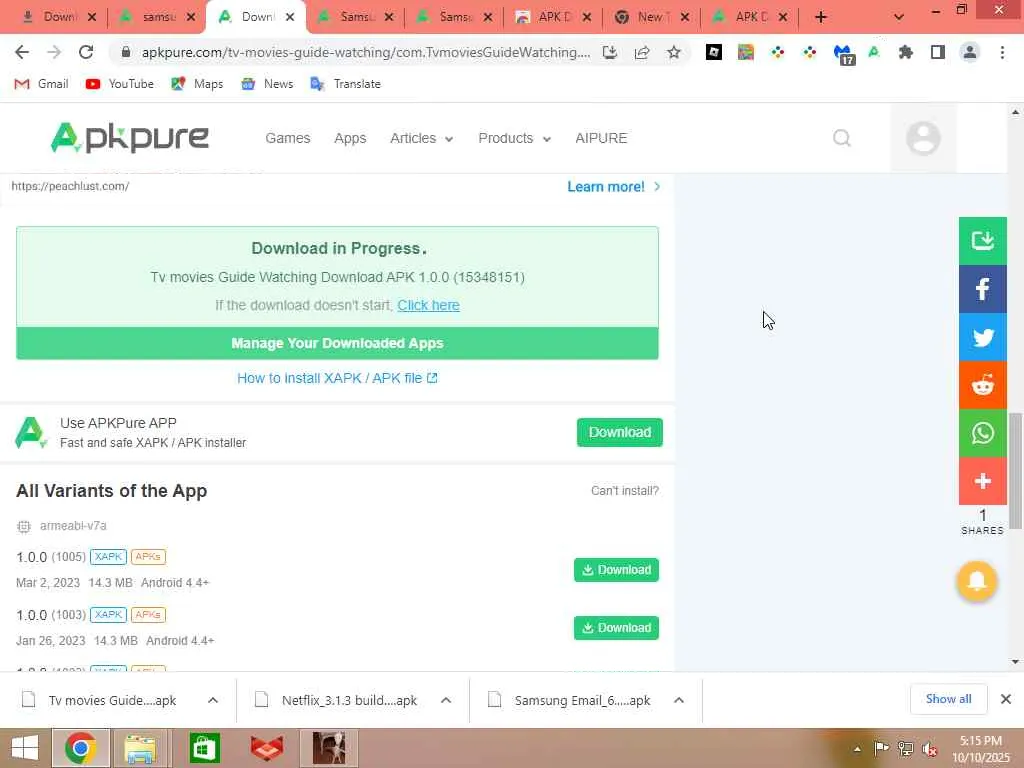Open the Store app from the taskbar
The width and height of the screenshot is (1024, 768).
coord(204,748)
